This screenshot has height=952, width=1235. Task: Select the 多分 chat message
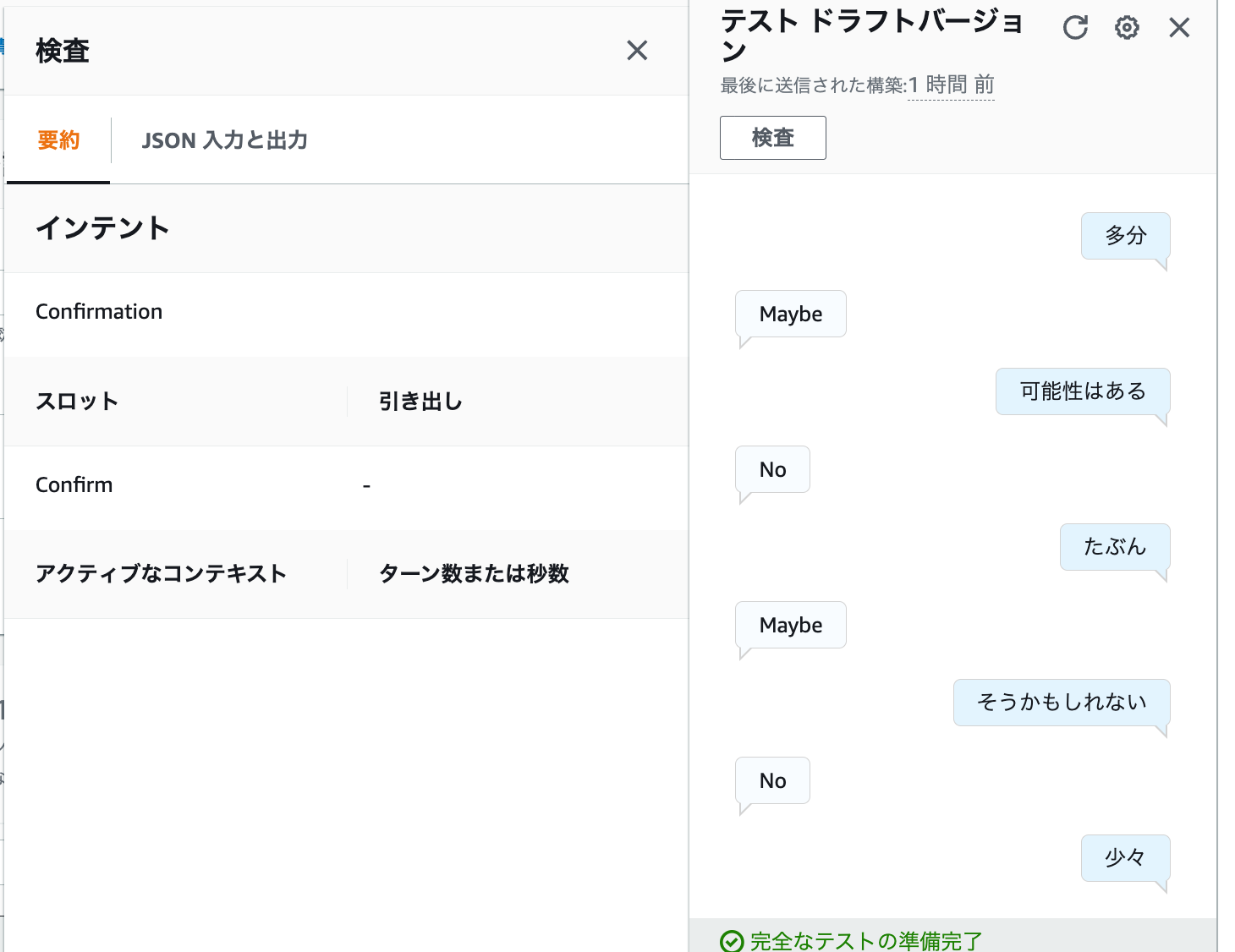(1125, 236)
